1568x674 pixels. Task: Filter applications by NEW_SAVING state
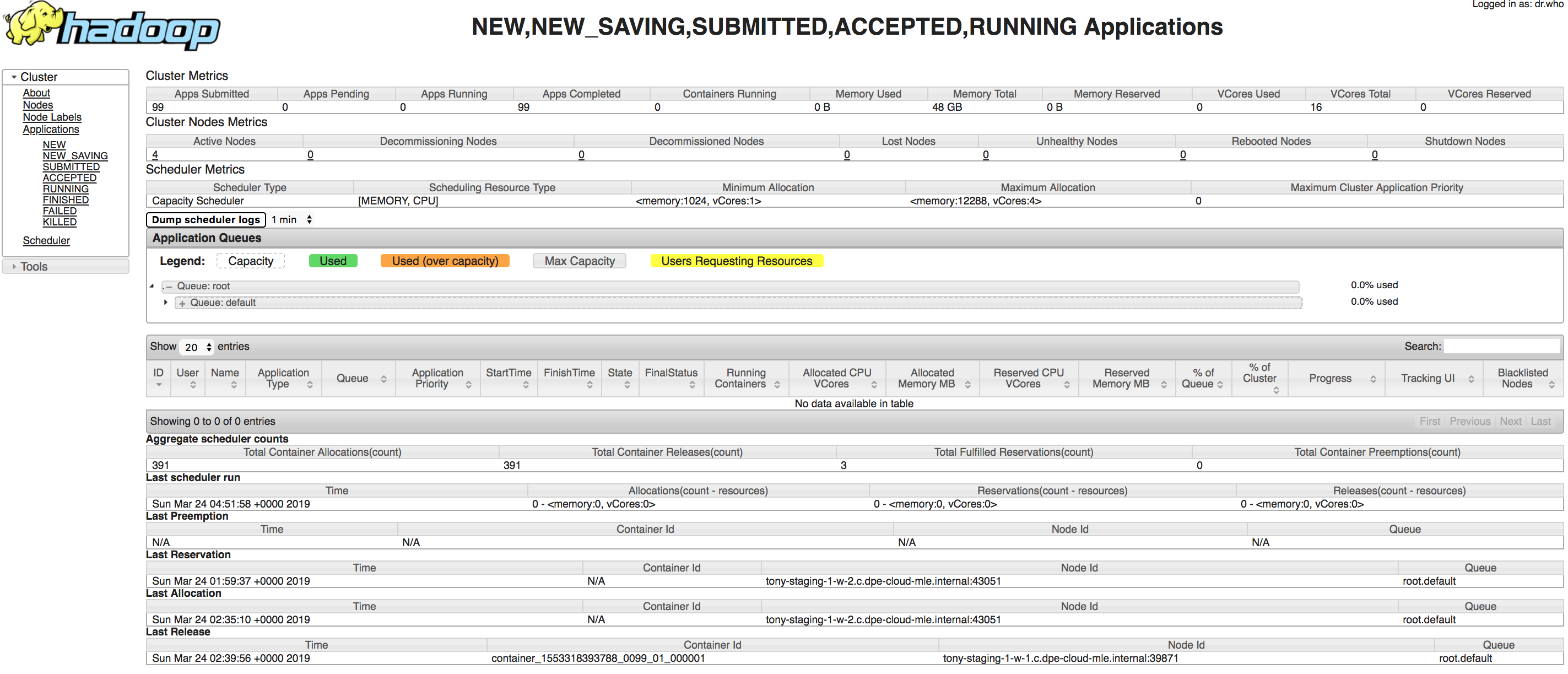click(x=75, y=156)
